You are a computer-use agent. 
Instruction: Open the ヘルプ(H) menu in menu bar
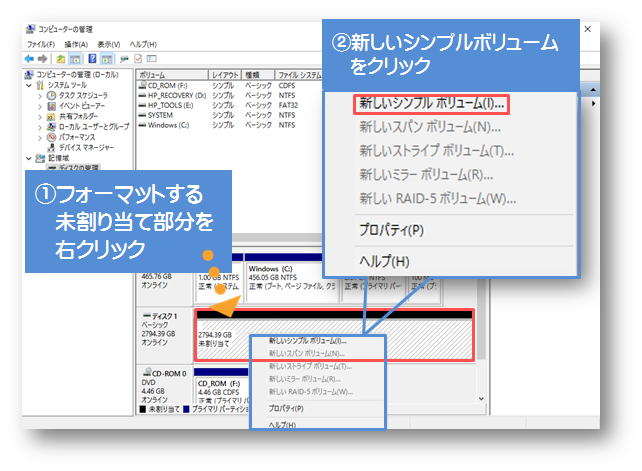point(143,44)
